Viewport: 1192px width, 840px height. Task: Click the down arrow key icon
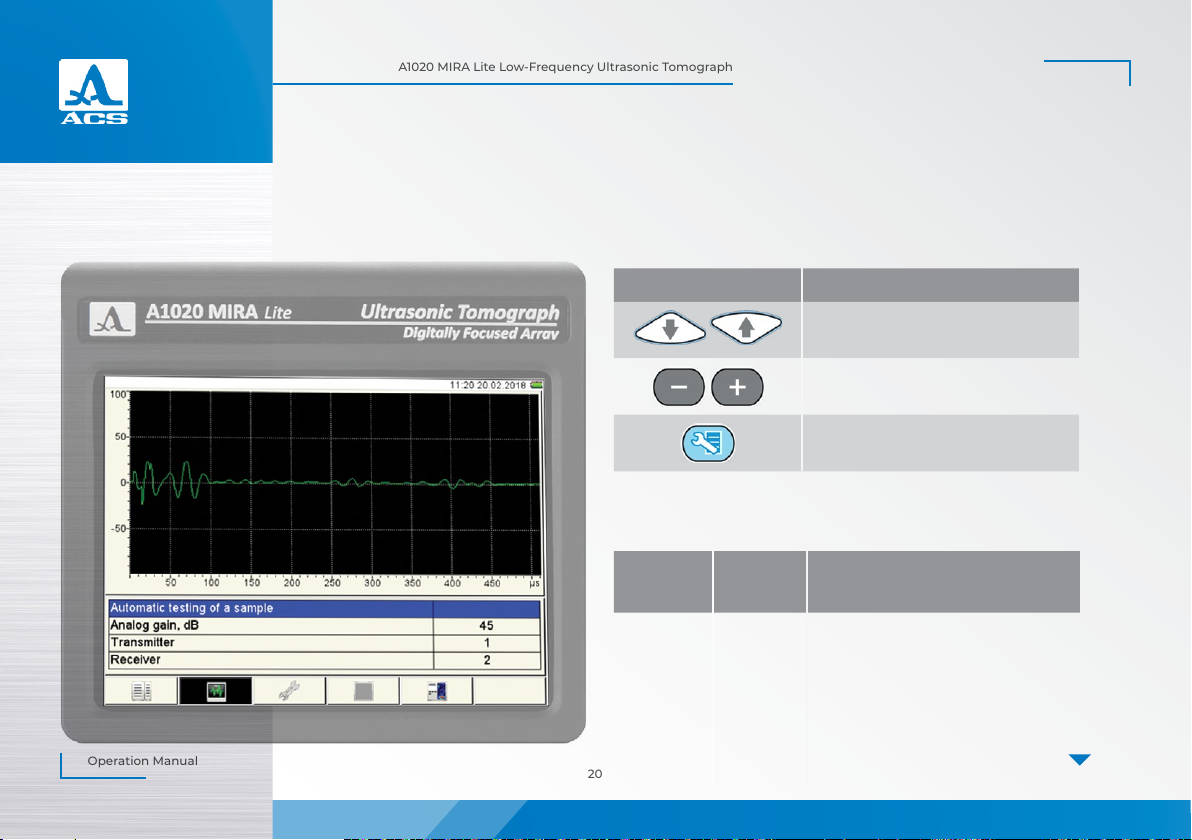point(670,328)
